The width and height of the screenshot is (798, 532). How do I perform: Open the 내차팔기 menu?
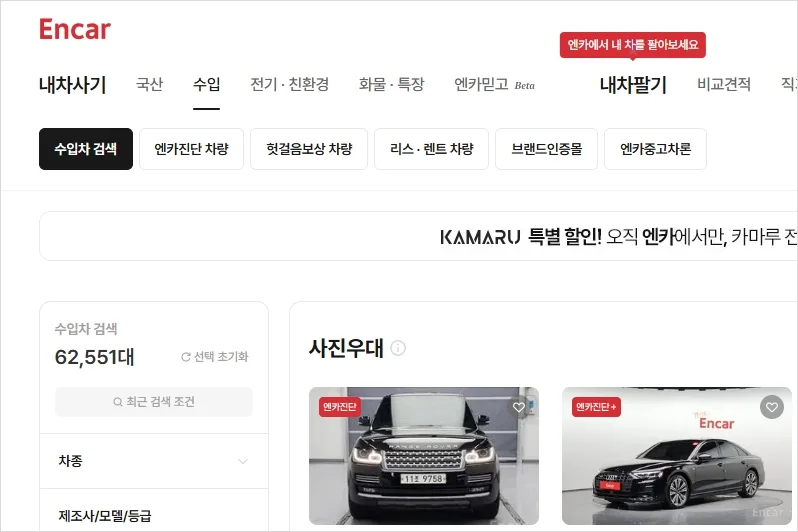coord(633,85)
